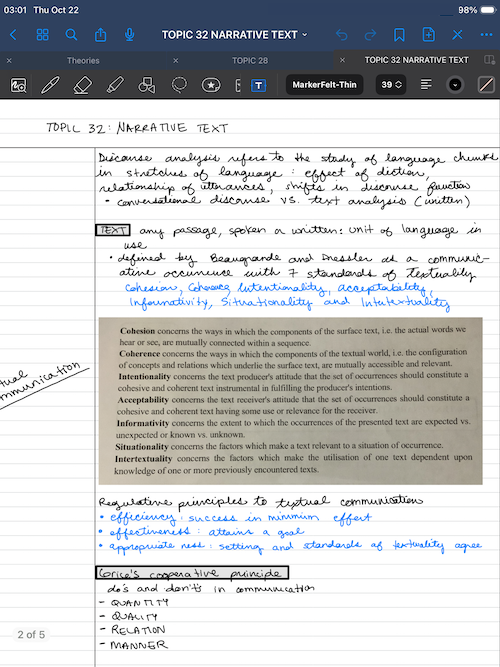Viewport: 500px width, 667px height.
Task: Tap the share/export icon
Action: 100,34
